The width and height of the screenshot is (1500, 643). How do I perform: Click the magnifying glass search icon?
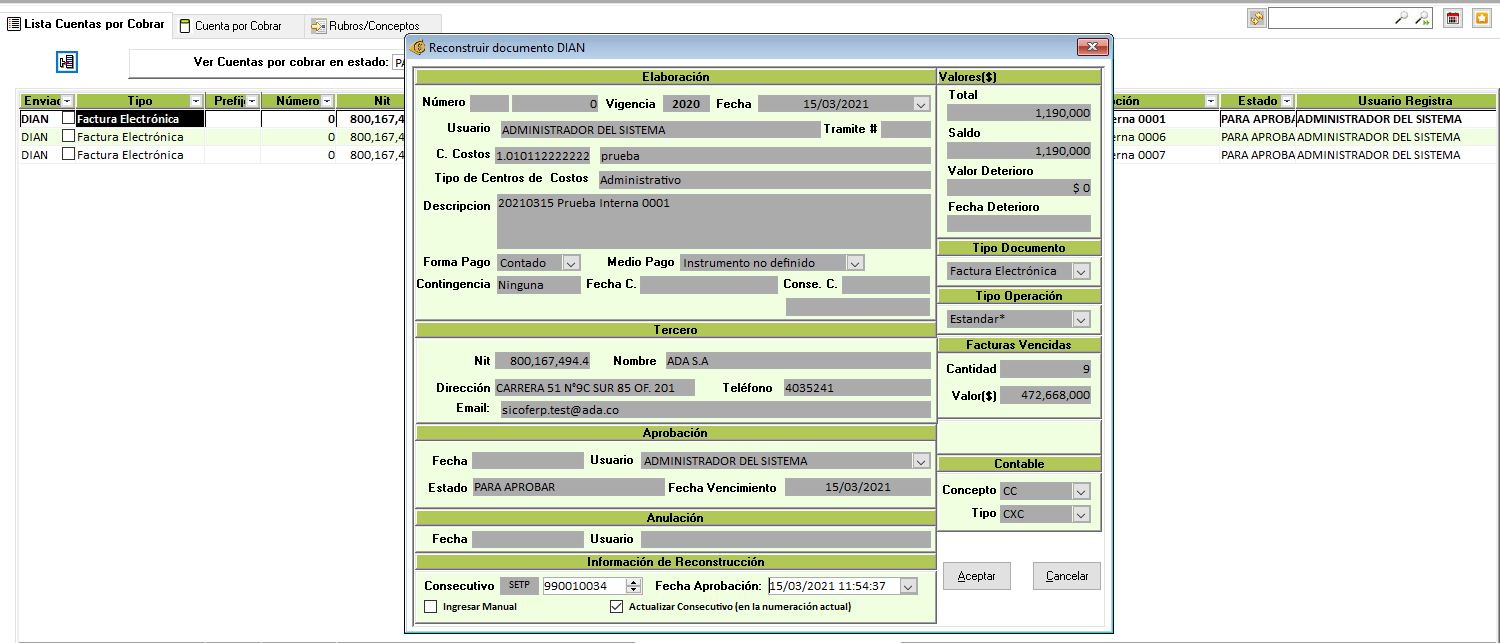click(x=1401, y=18)
